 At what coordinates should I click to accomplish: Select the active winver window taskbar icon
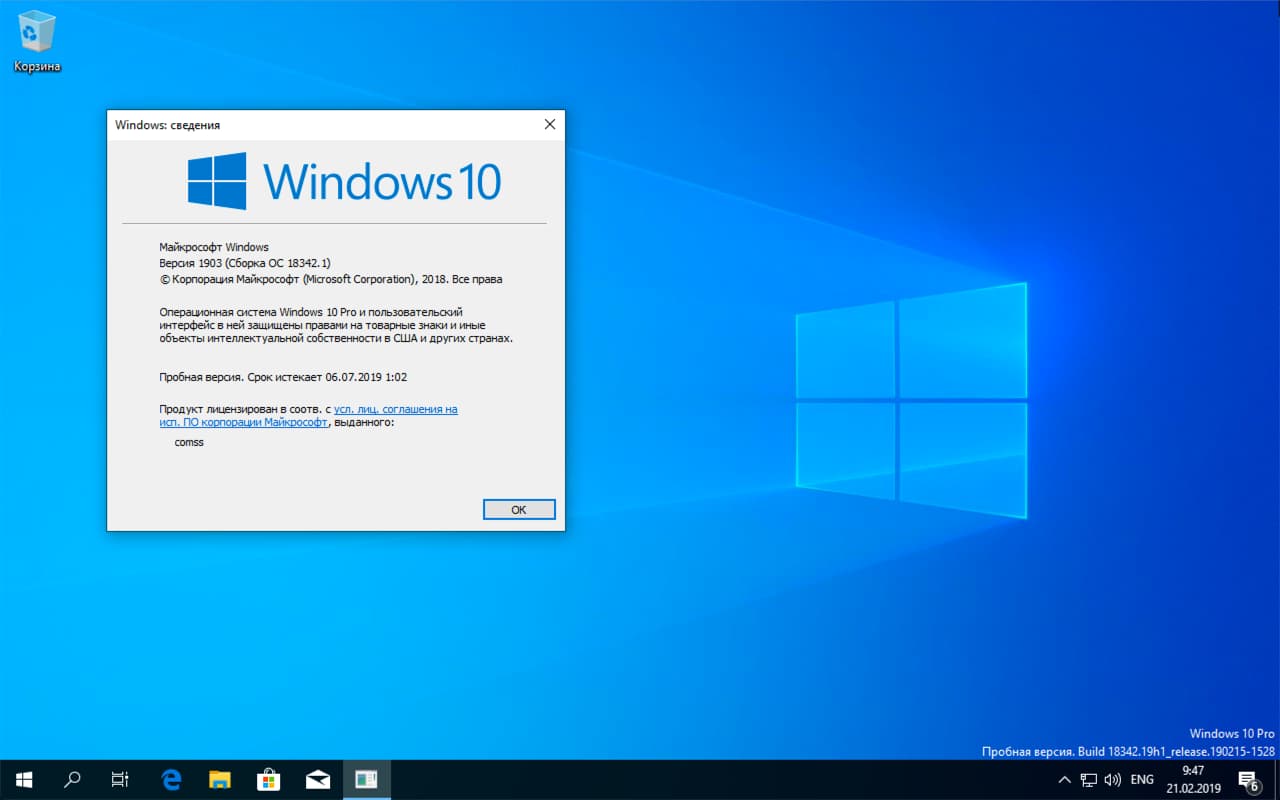point(366,779)
